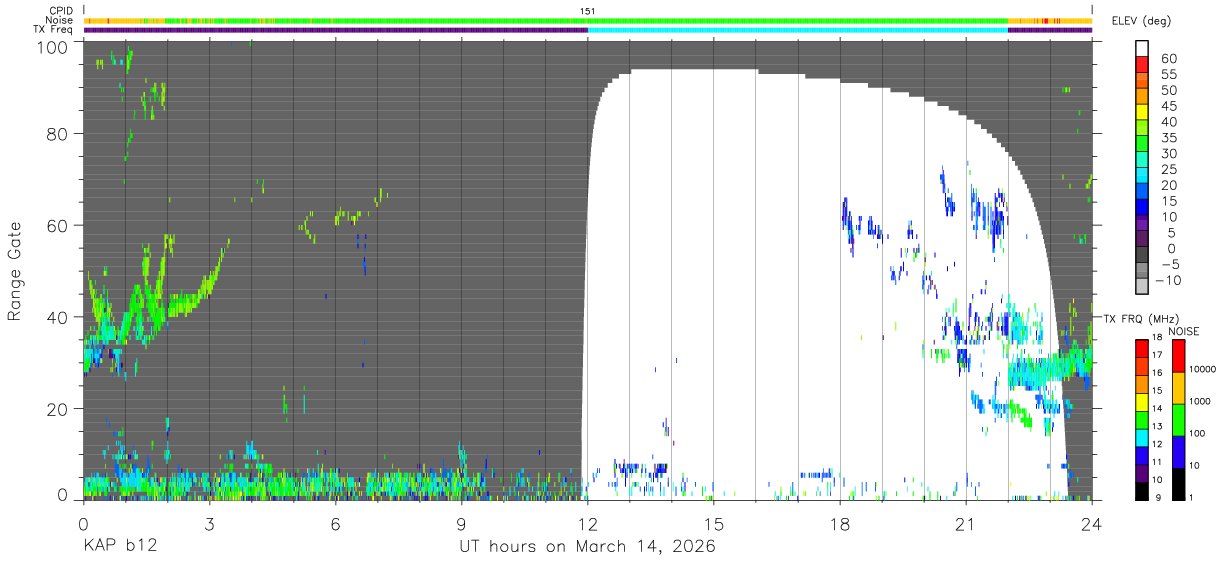Pick the yellow segment of ELEV colorbar
This screenshot has width=1228, height=567.
[1142, 113]
